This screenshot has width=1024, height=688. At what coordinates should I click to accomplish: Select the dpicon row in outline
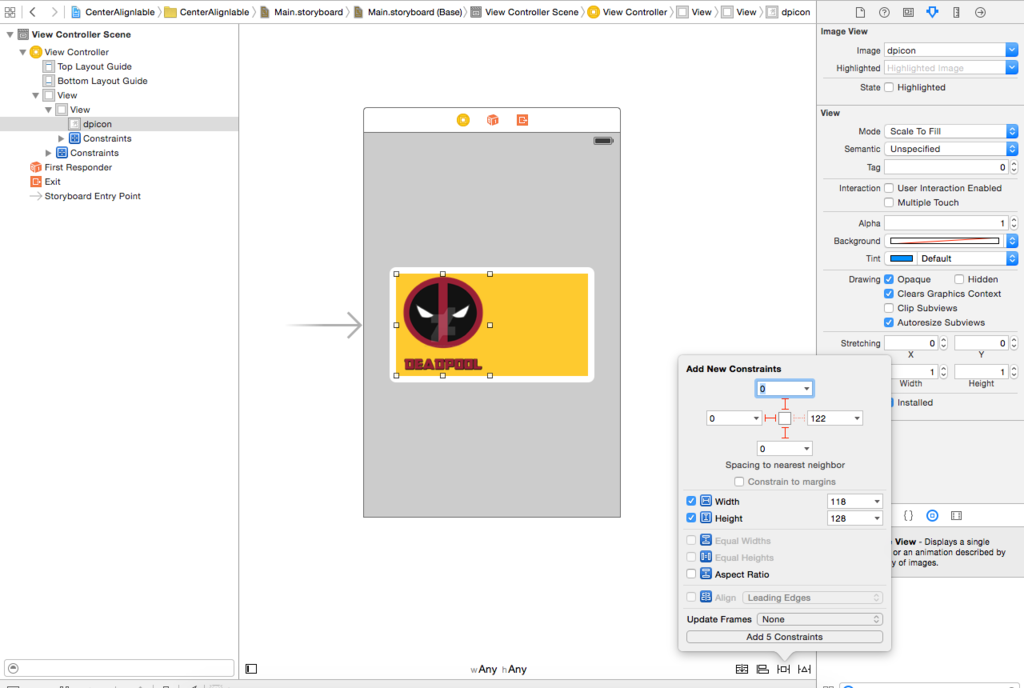(x=119, y=124)
